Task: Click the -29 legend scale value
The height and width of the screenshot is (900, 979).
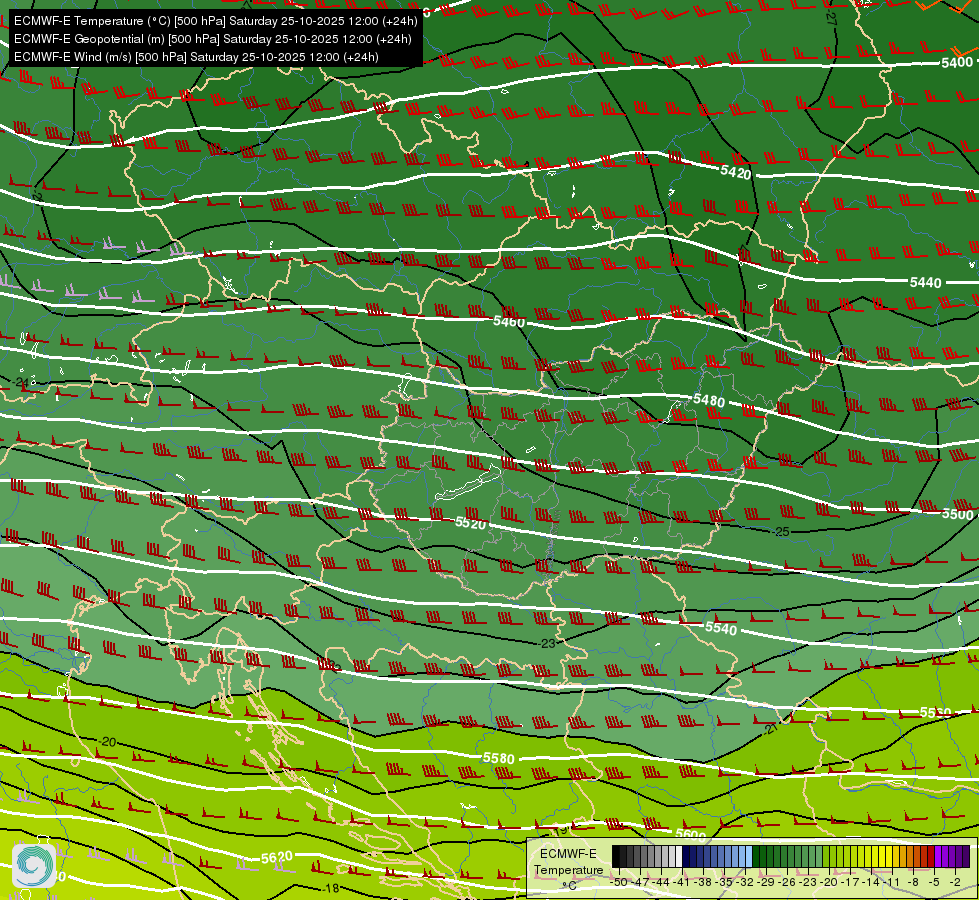Action: pos(766,882)
